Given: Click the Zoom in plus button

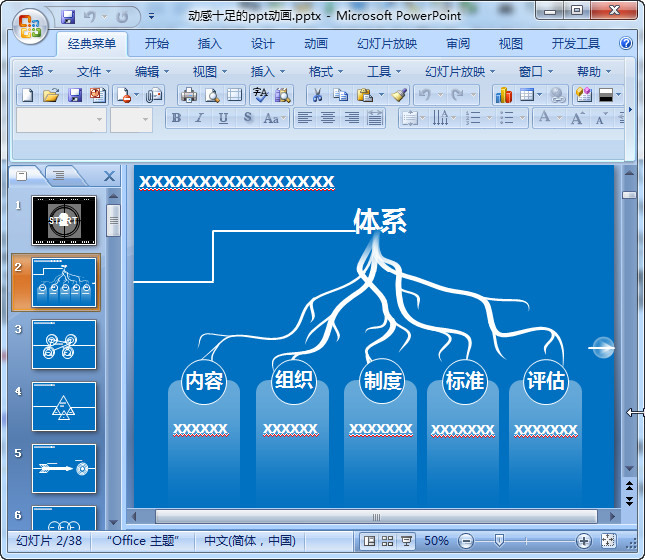Looking at the screenshot, I should pyautogui.click(x=584, y=541).
